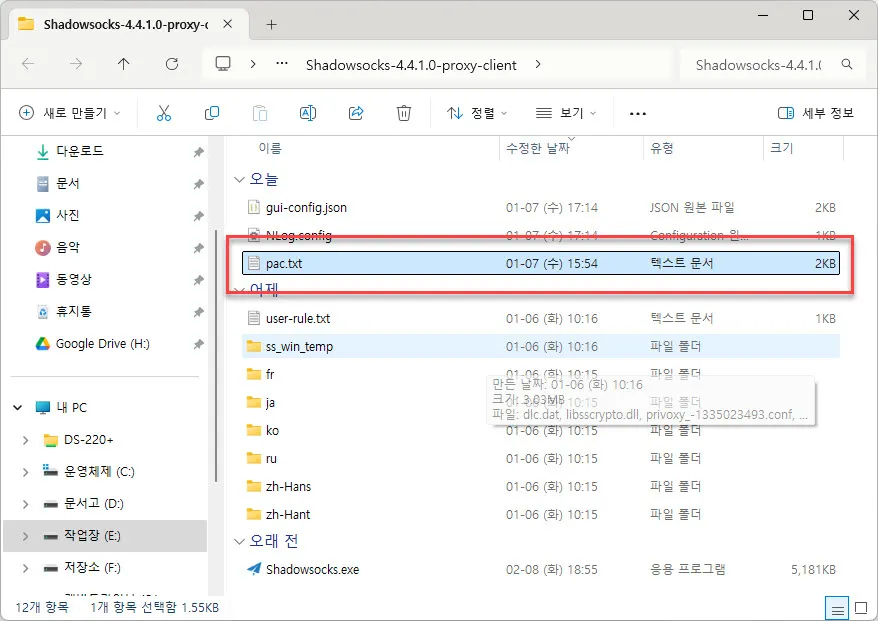Expand the 작업장 (E:) drive node
This screenshot has height=621, width=878.
(25, 536)
